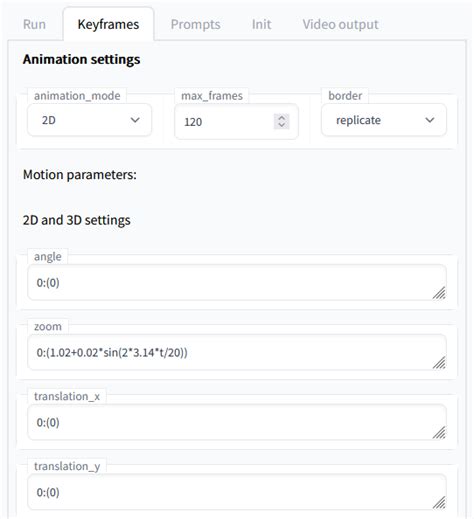Click the translation_x field resize handle
The width and height of the screenshot is (474, 519).
click(x=439, y=433)
